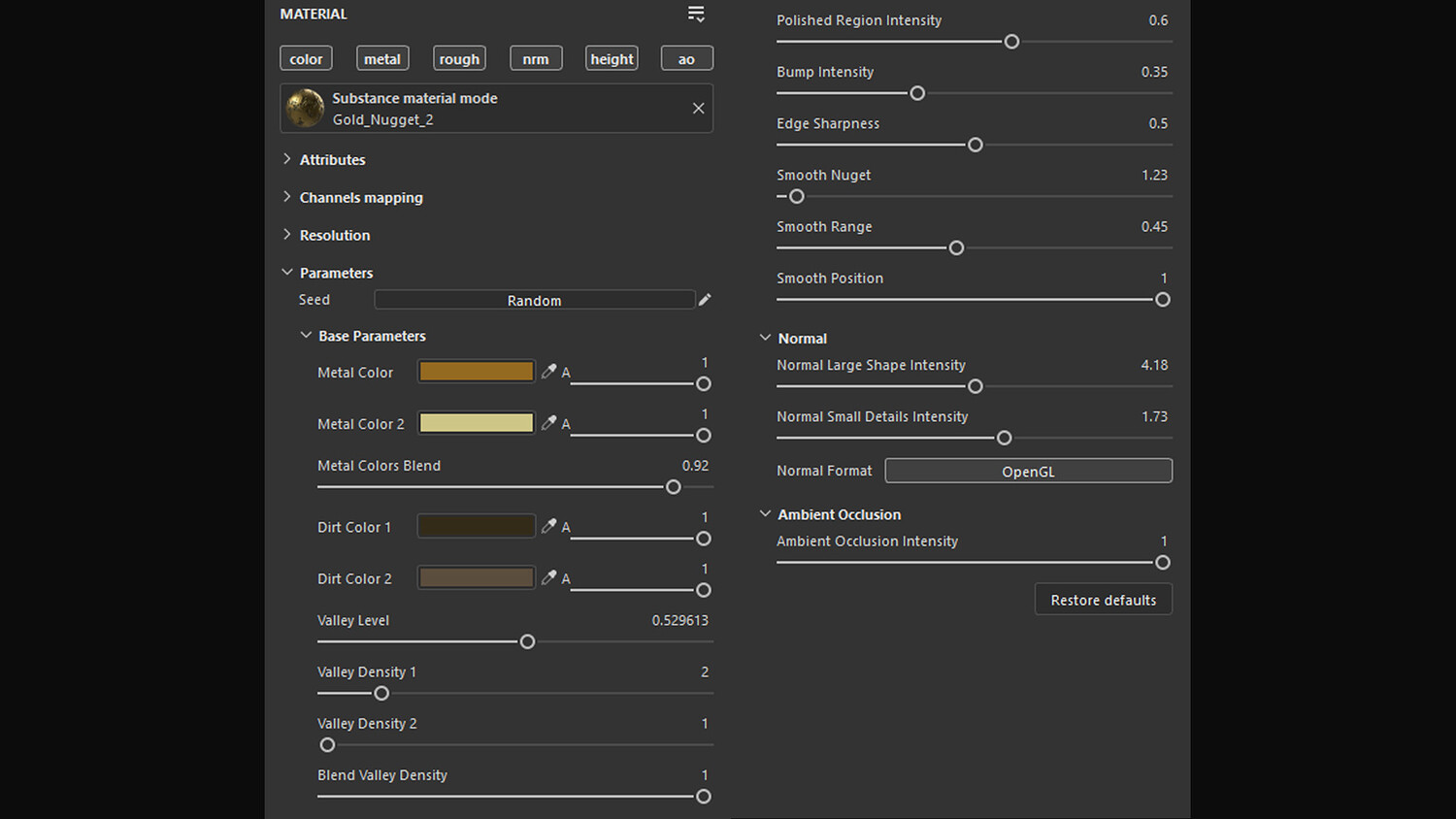1456x819 pixels.
Task: Use the eyedropper for Metal Color 2
Action: pyautogui.click(x=548, y=422)
